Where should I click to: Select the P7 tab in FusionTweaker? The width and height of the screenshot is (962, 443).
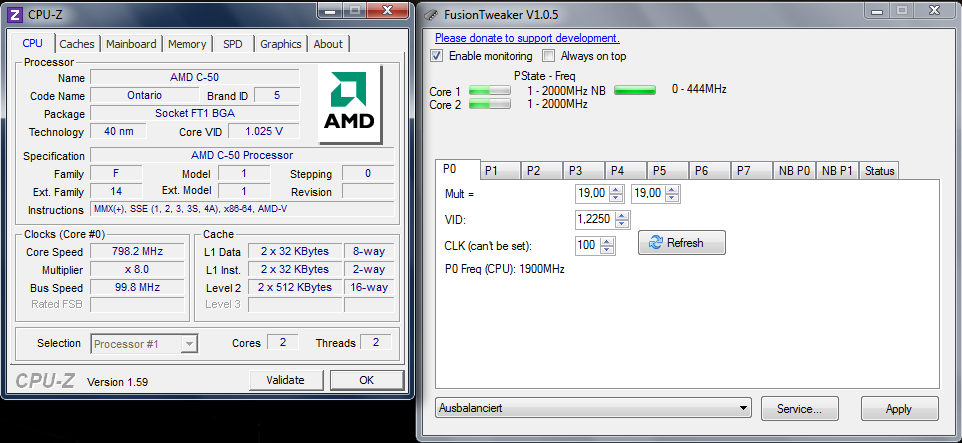coord(752,171)
